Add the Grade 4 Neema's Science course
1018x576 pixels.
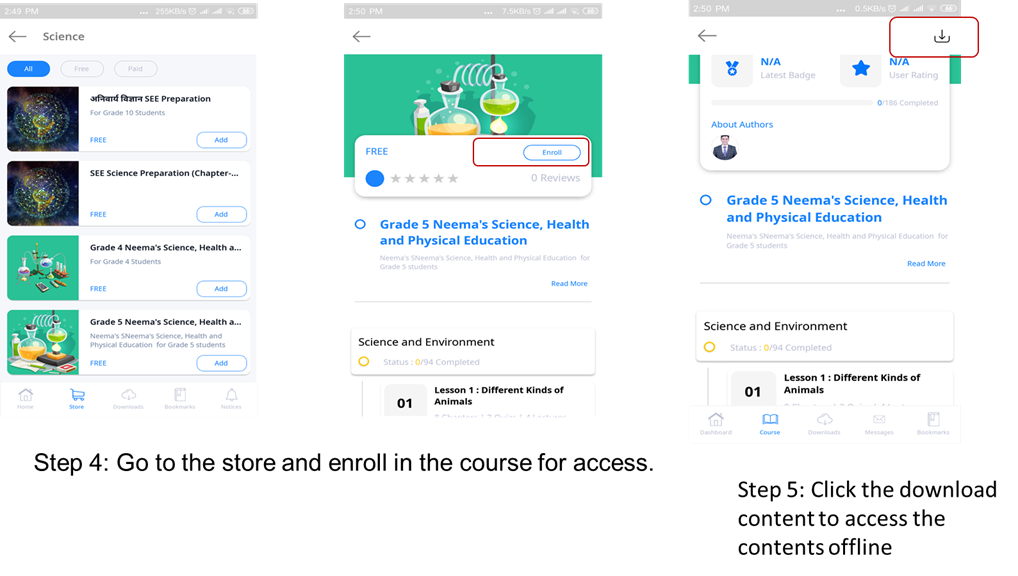click(x=221, y=288)
